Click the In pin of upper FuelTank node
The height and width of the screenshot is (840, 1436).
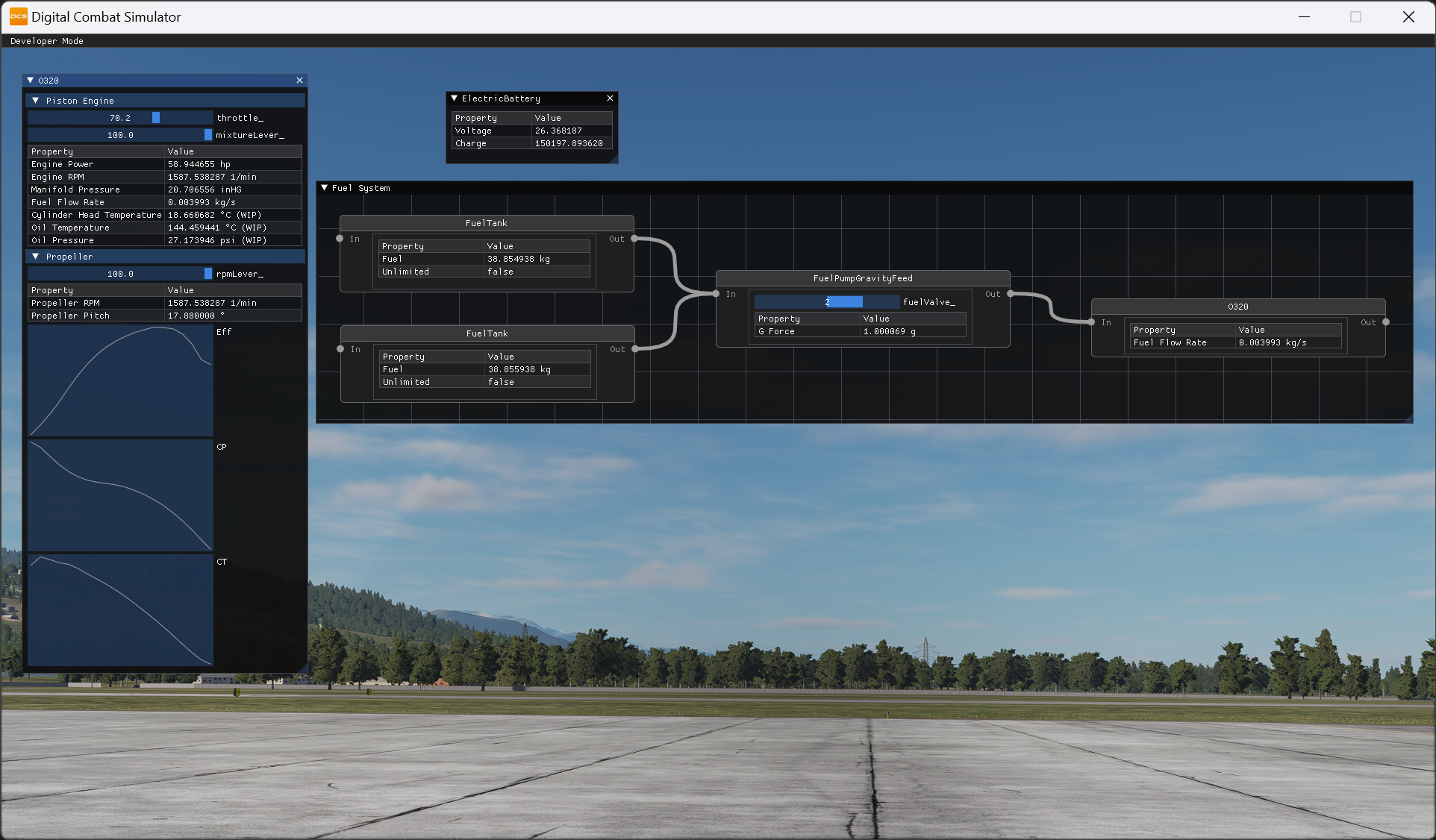point(340,239)
